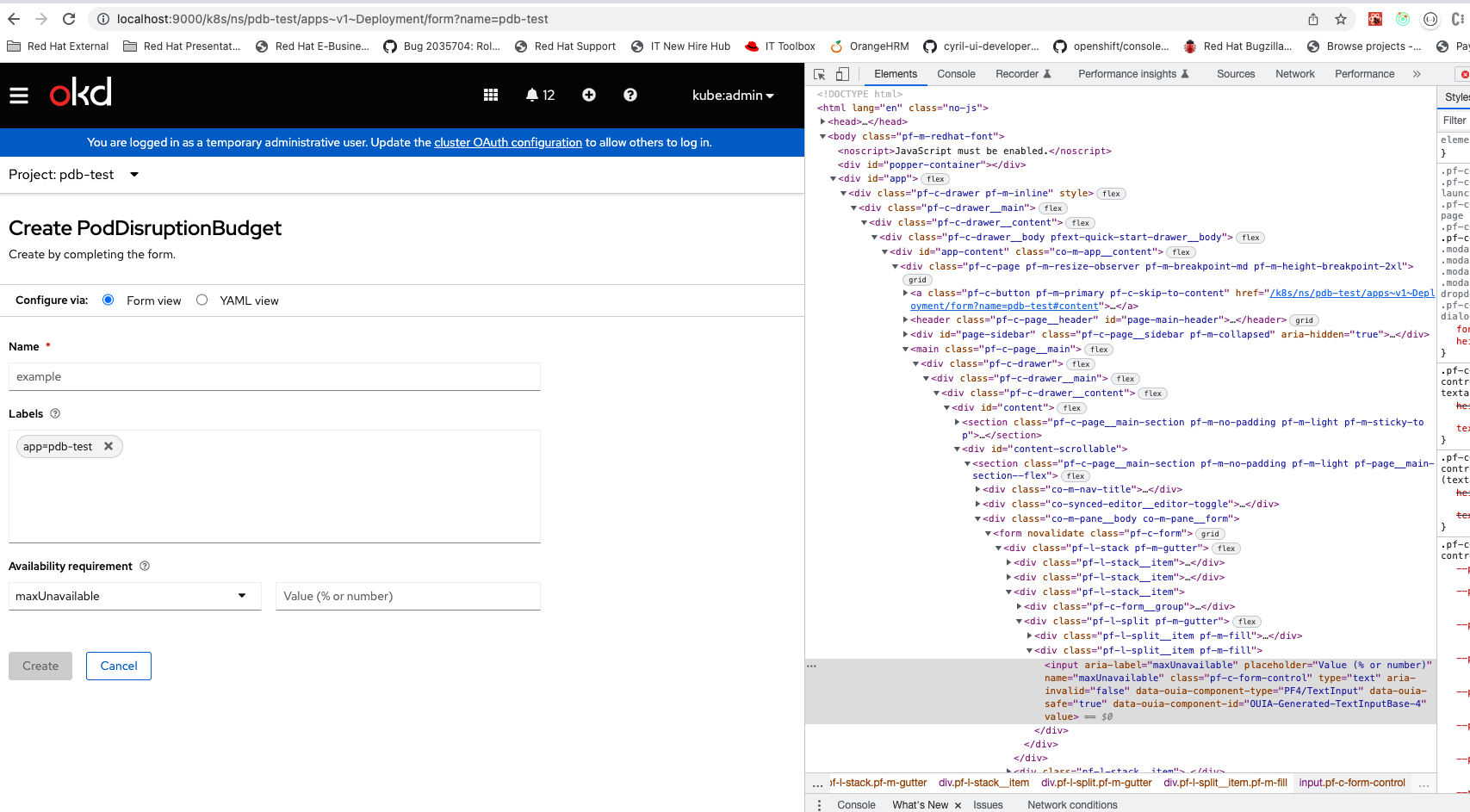Open the hamburger navigation menu
Screen dimensions: 1470x812
[19, 96]
